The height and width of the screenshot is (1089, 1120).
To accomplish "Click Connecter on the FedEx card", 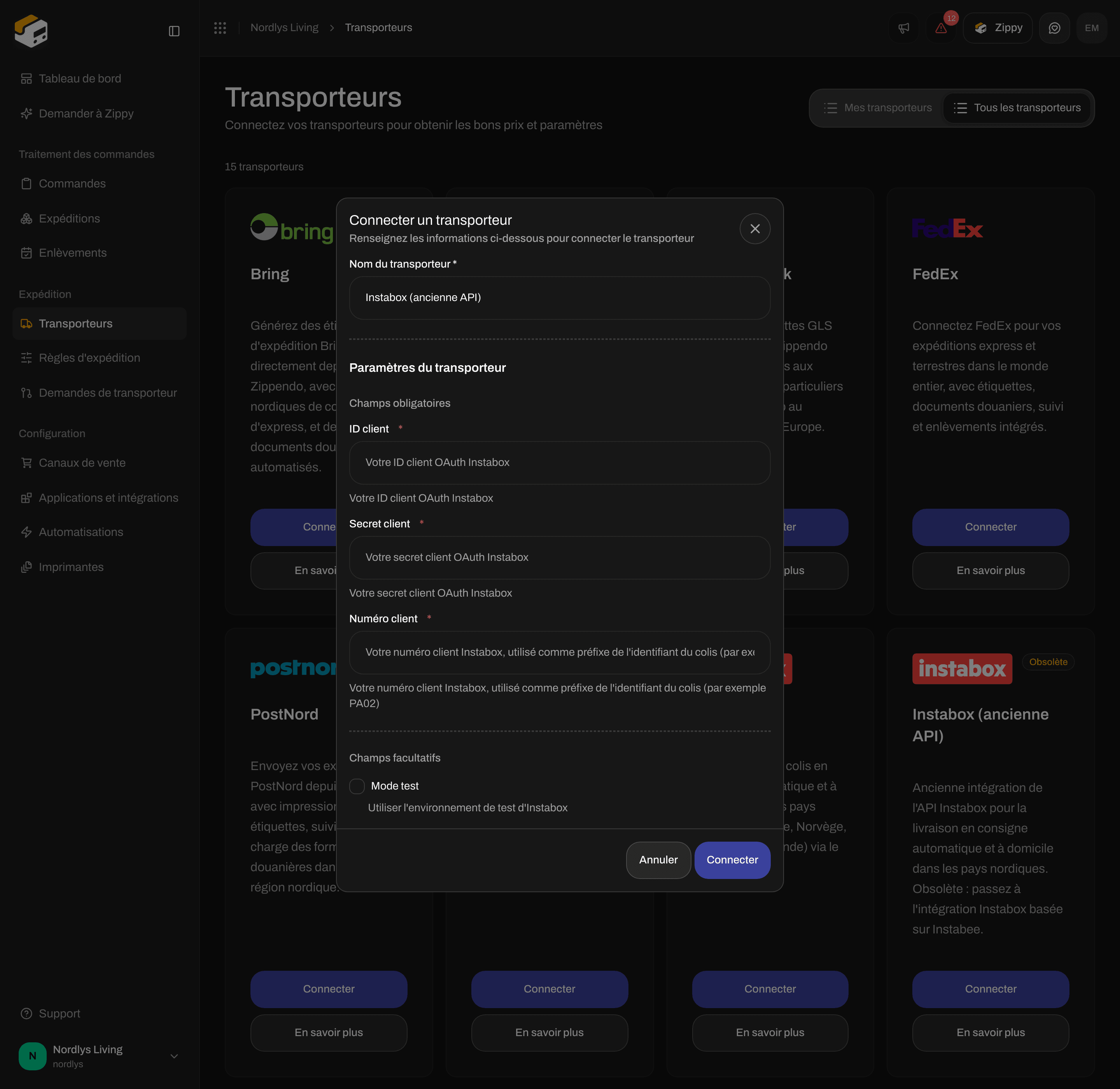I will click(990, 527).
